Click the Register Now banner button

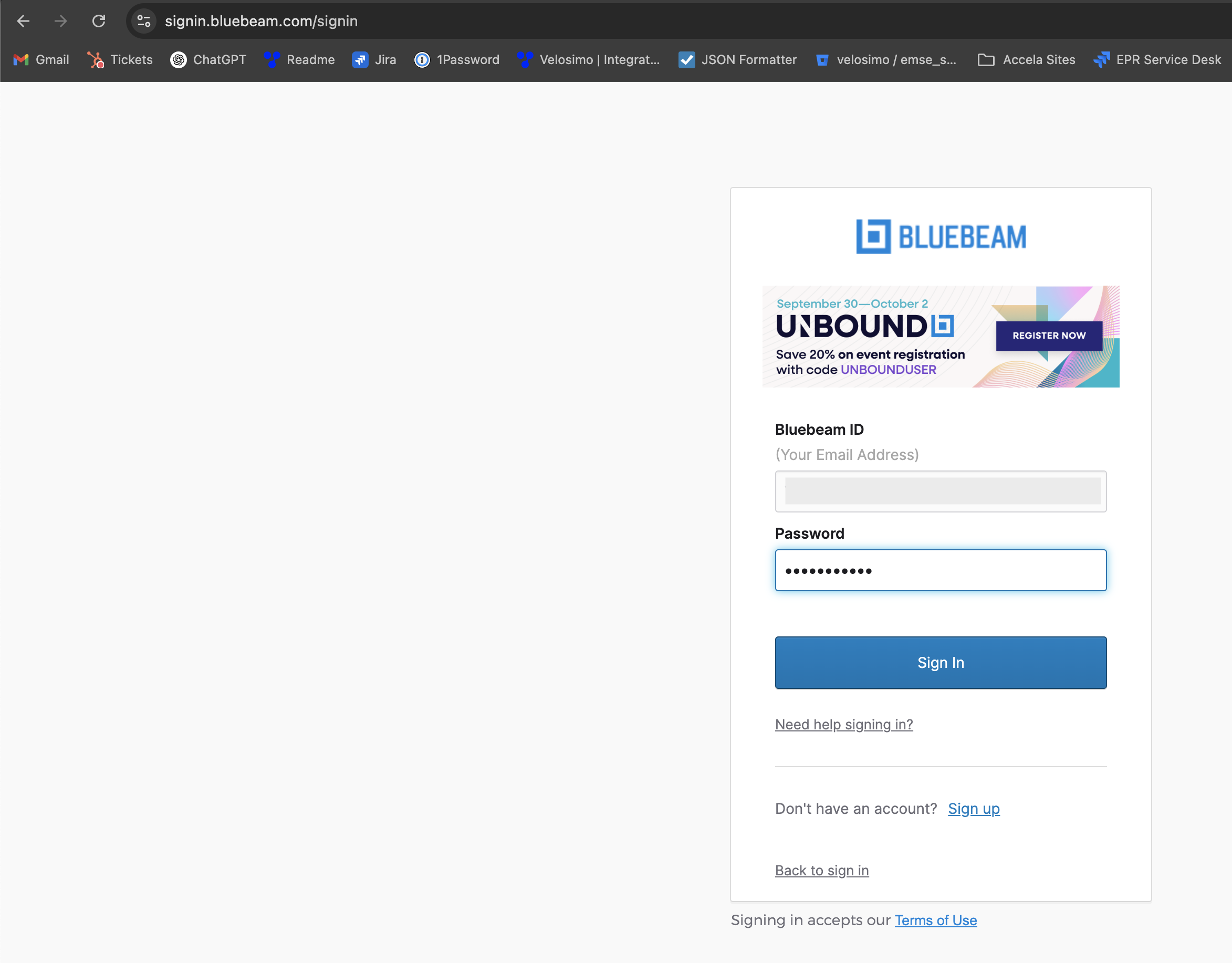(x=1049, y=336)
